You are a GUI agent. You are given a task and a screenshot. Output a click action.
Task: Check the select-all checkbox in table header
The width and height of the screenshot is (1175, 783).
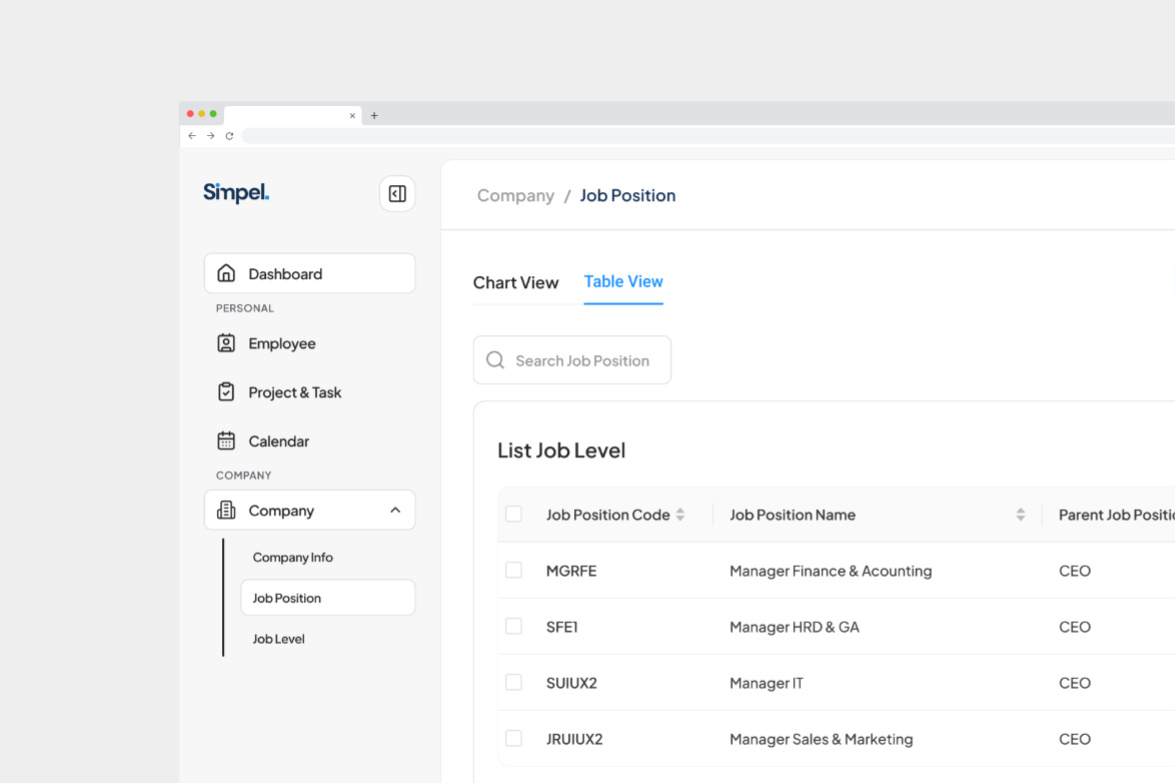click(x=514, y=513)
